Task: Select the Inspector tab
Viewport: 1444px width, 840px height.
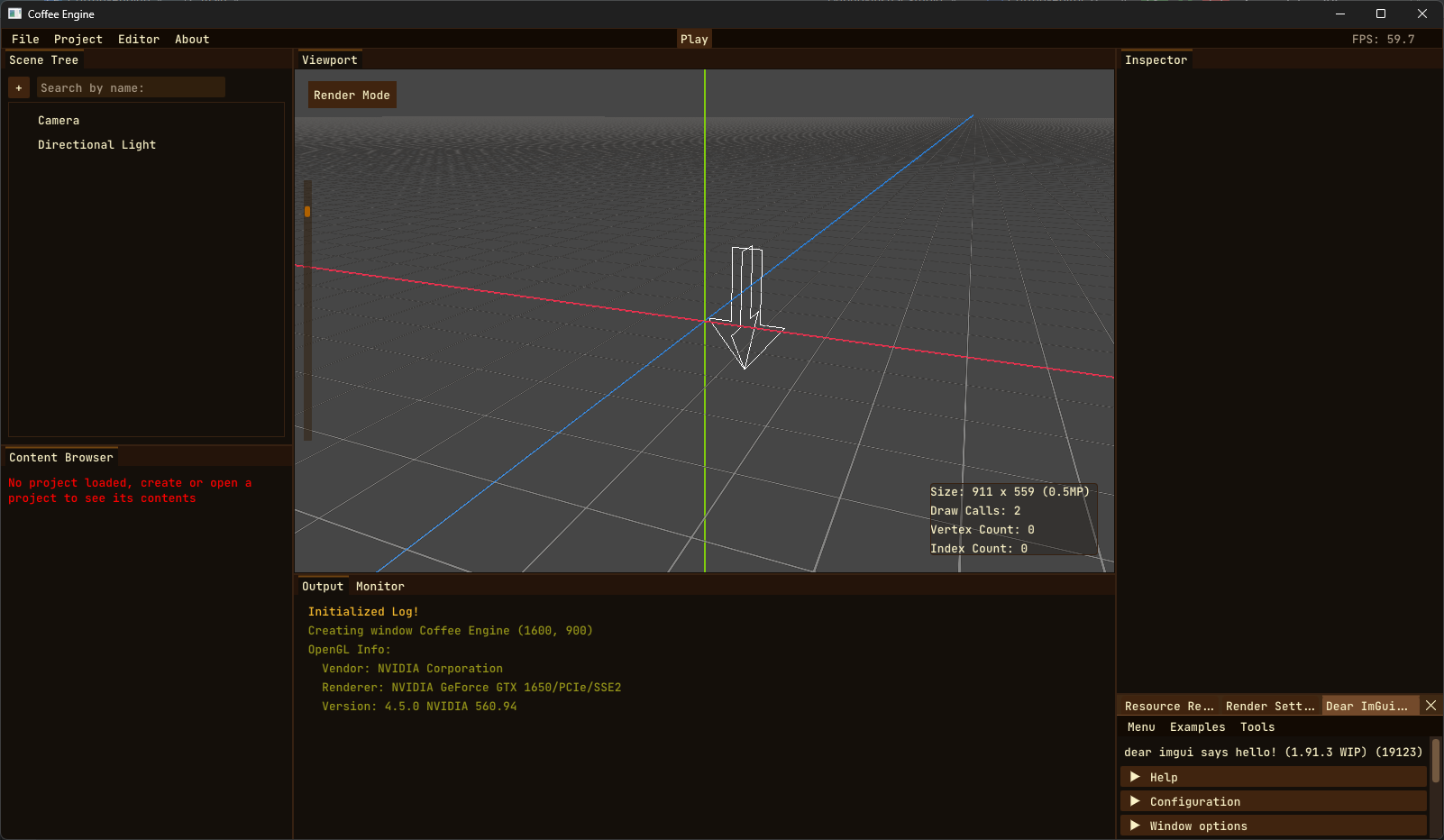Action: pyautogui.click(x=1156, y=59)
